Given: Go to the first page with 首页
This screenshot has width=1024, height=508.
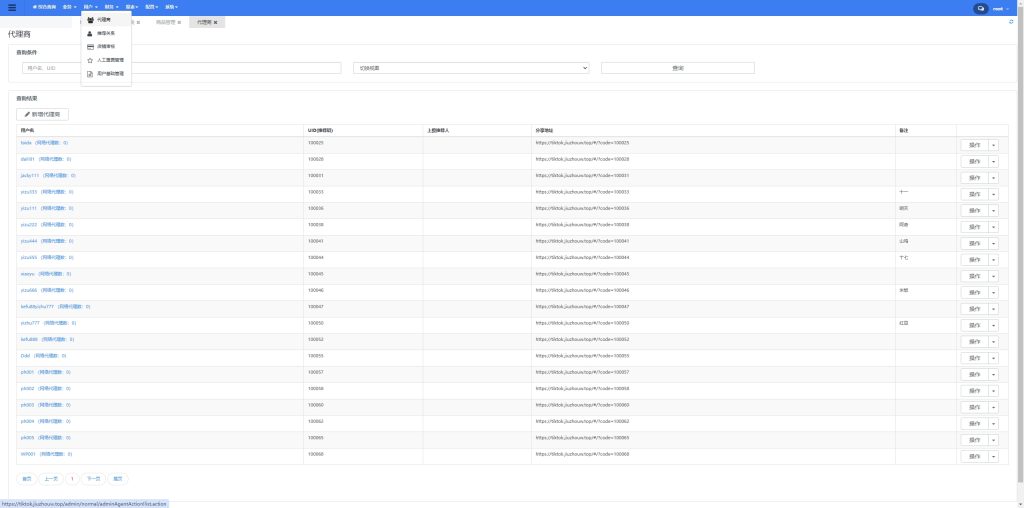Looking at the screenshot, I should point(27,479).
